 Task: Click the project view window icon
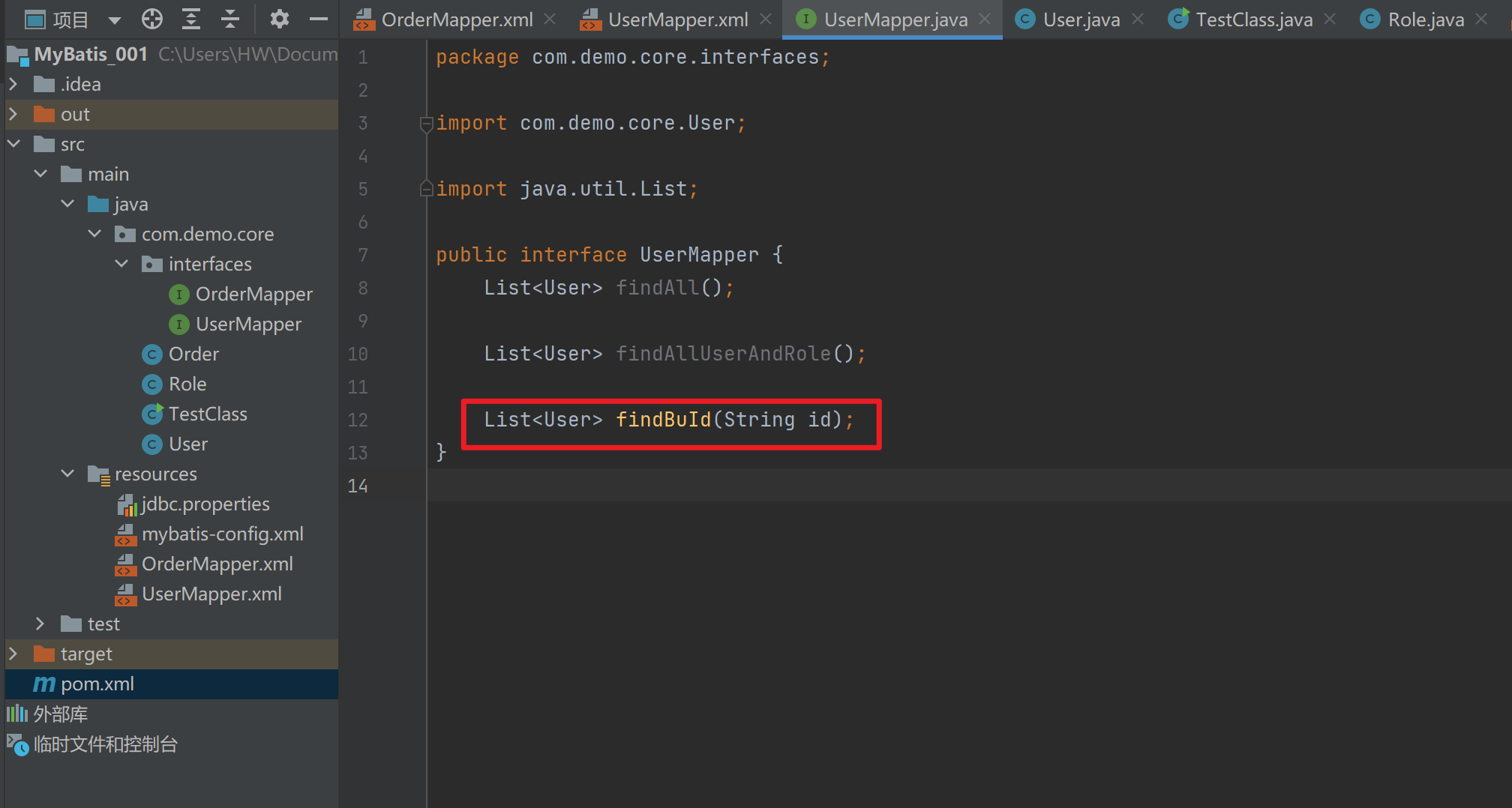click(x=35, y=19)
